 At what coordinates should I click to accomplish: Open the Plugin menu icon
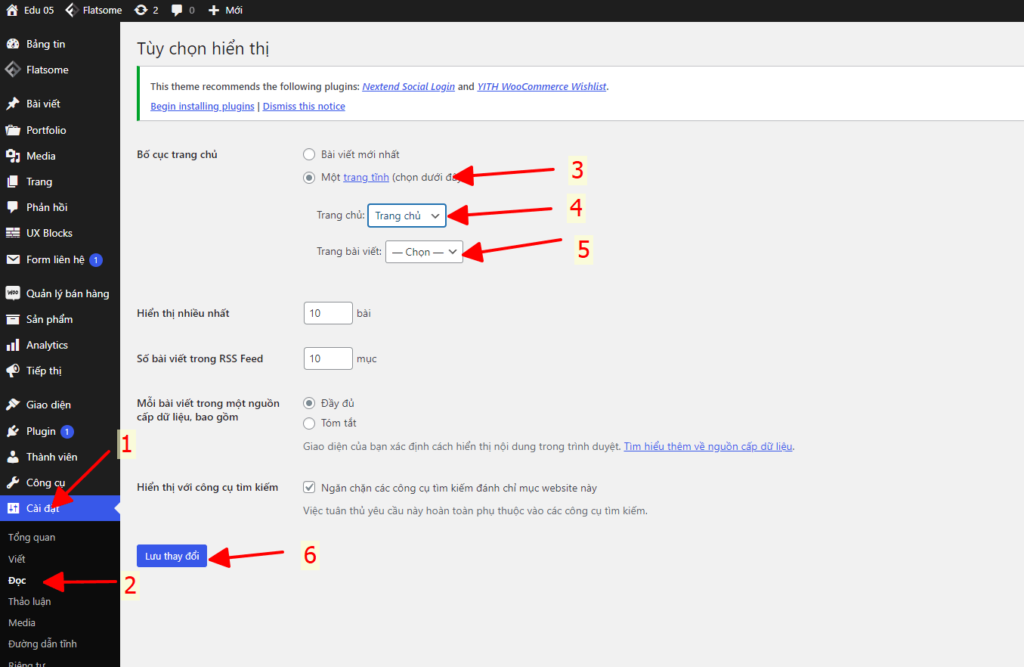[x=13, y=432]
